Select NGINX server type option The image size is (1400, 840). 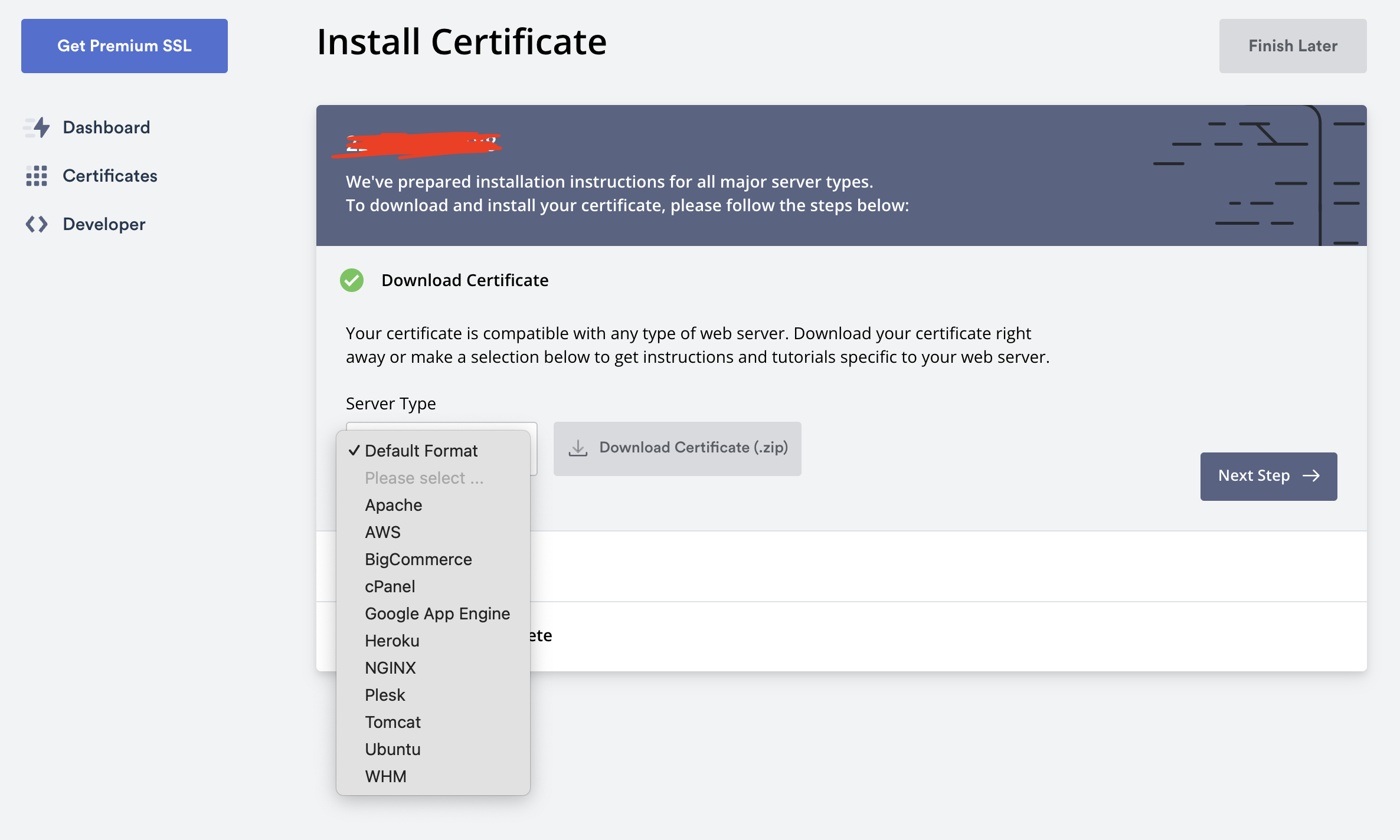(x=433, y=668)
